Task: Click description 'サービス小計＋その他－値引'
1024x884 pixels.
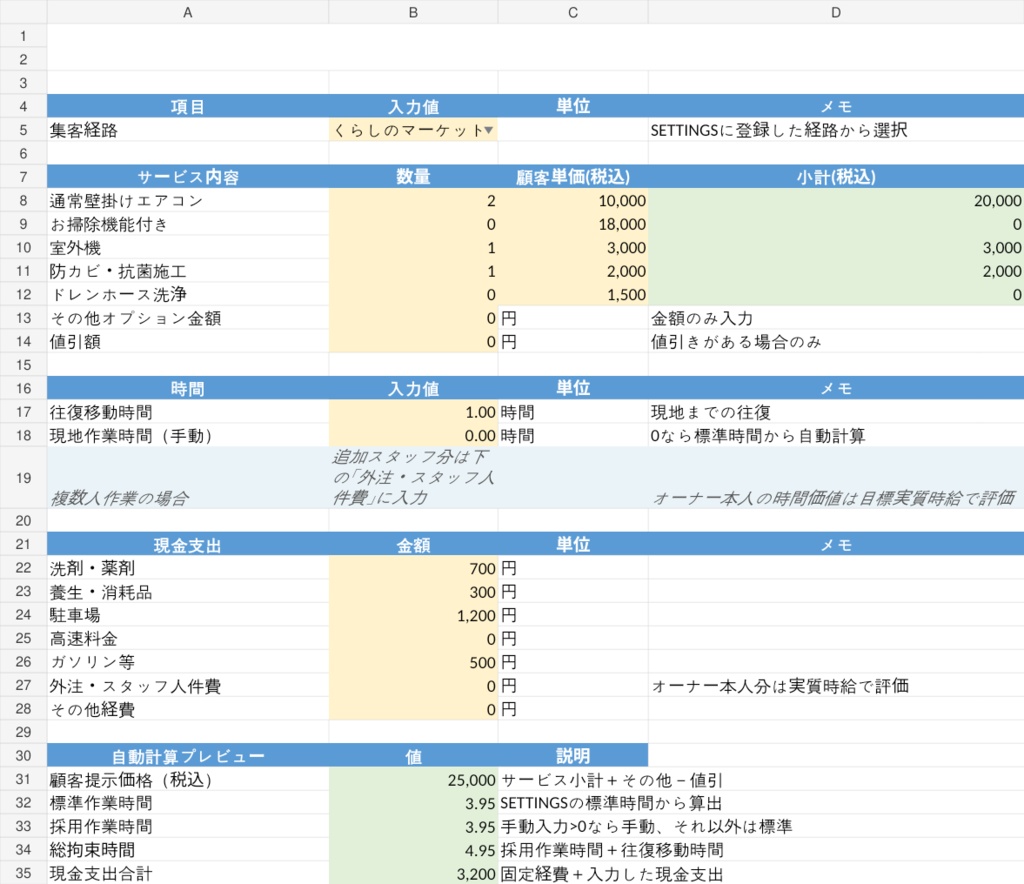Action: click(x=611, y=780)
